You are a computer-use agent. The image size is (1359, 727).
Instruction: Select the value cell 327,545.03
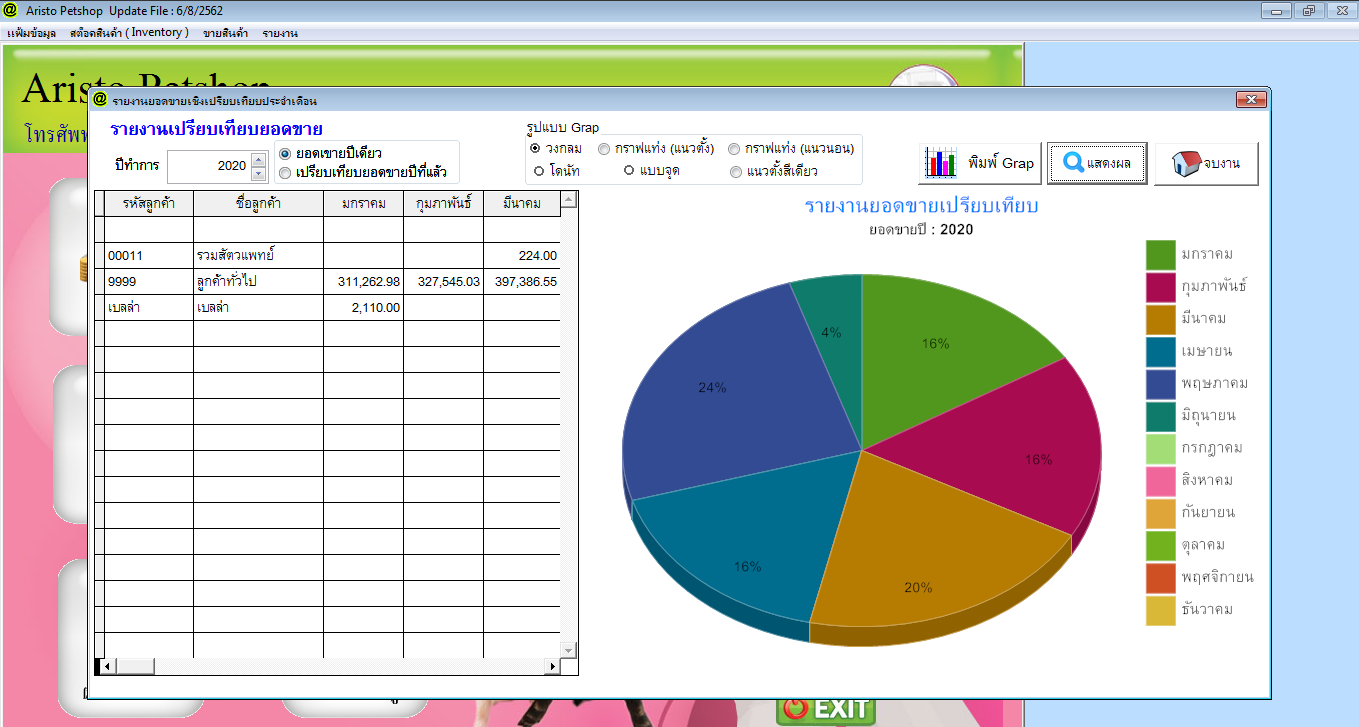(443, 282)
